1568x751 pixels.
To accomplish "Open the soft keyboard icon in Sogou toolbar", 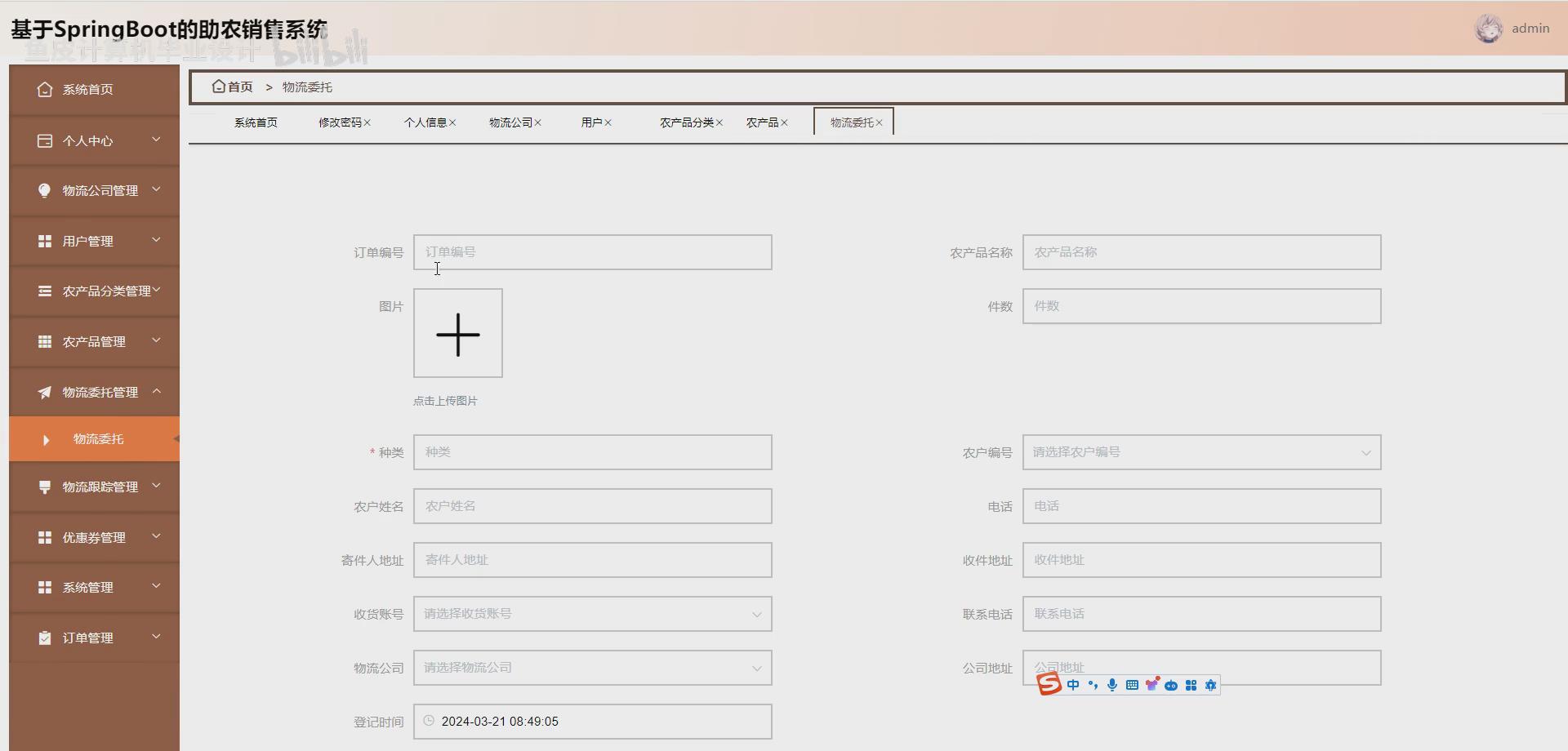I will coord(1132,685).
